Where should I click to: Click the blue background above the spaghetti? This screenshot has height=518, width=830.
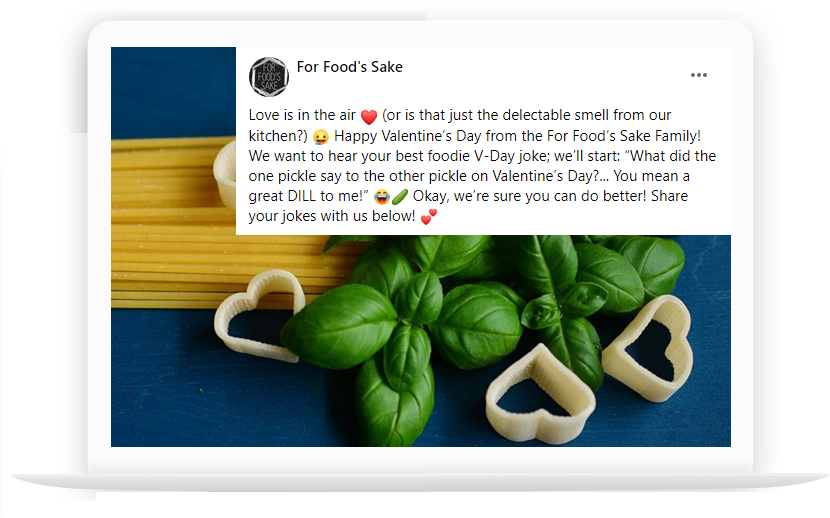[173, 90]
